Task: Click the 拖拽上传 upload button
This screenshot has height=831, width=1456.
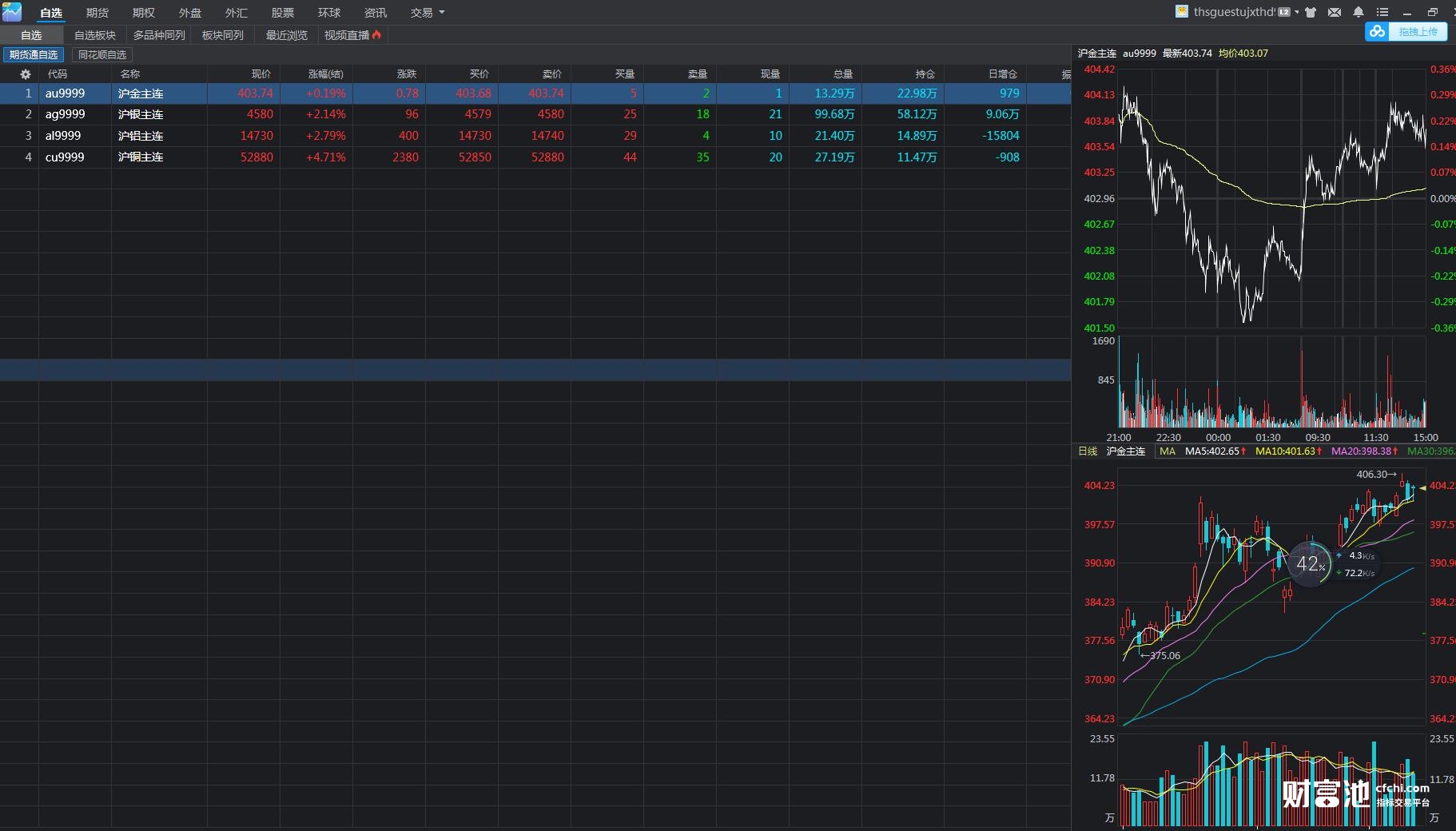Action: tap(1418, 31)
